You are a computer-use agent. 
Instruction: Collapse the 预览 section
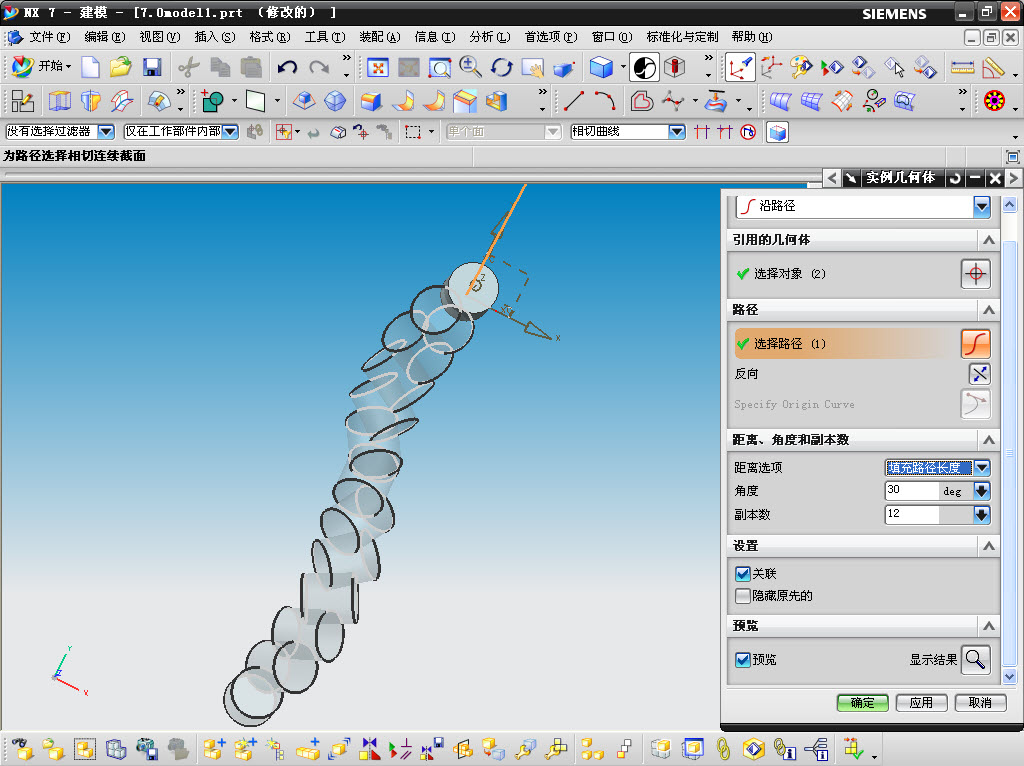pos(989,626)
